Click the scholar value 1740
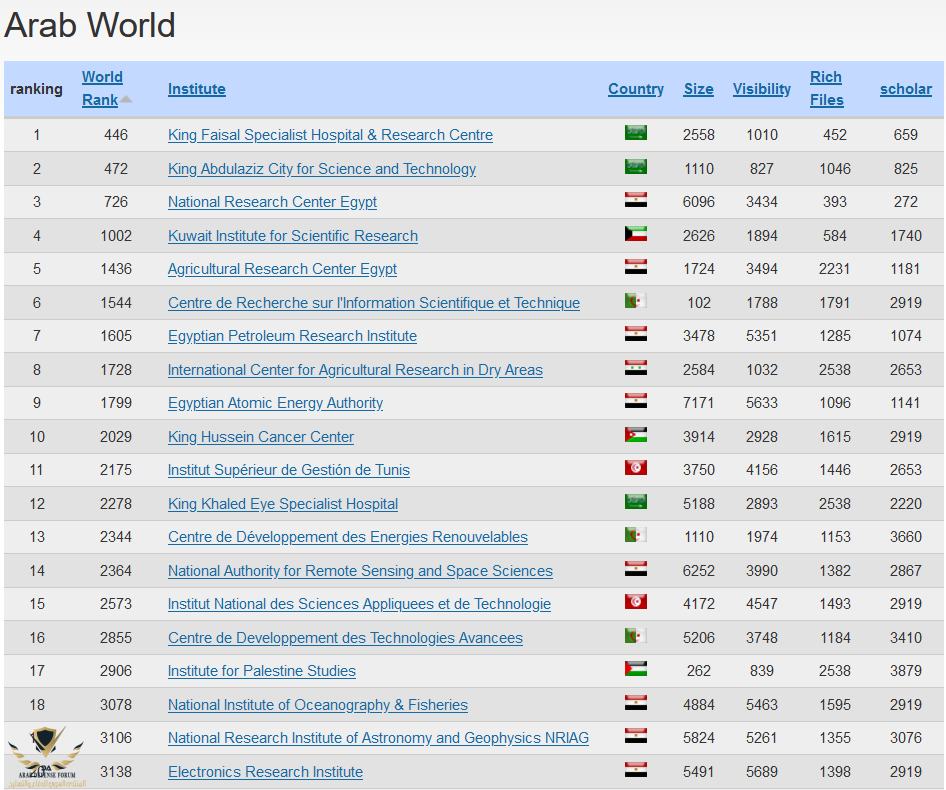946x790 pixels. 906,235
